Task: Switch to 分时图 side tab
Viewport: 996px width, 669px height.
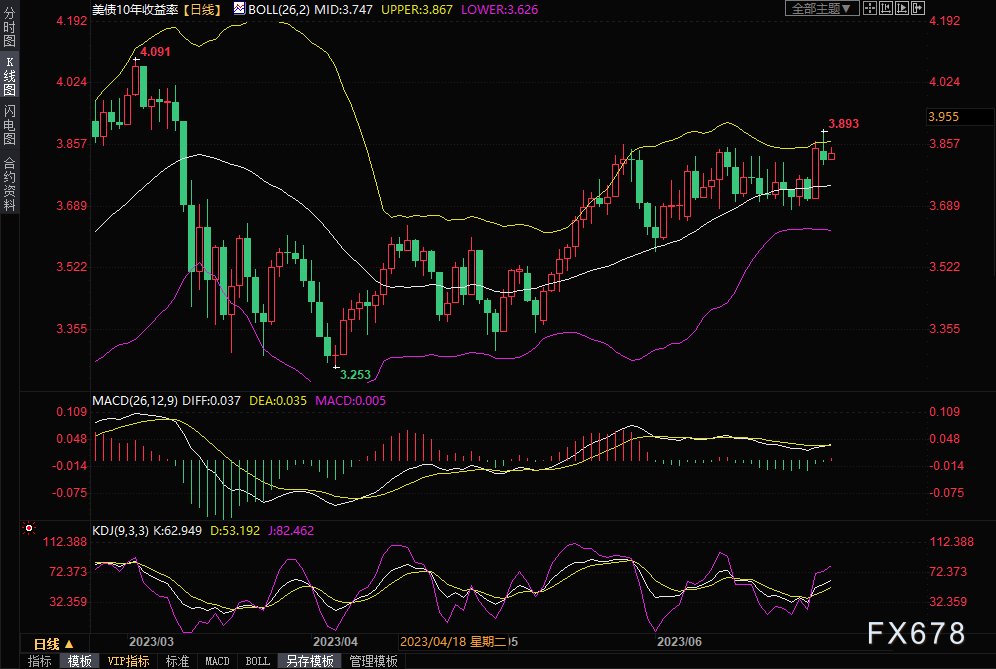Action: coord(10,28)
